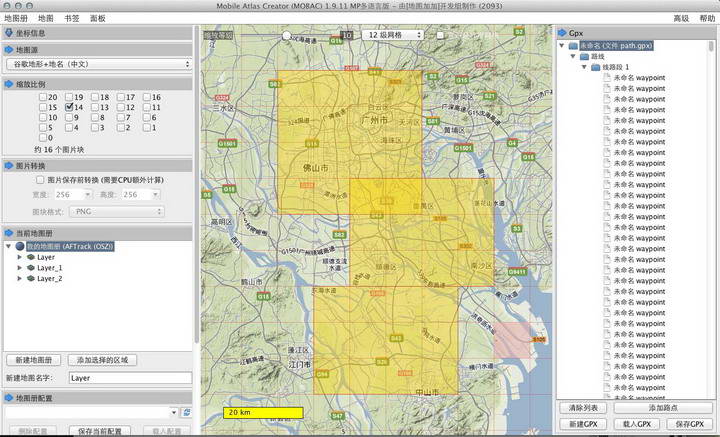Viewport: 720px width, 437px height.
Task: Click the 清除列表 button
Action: pos(583,408)
